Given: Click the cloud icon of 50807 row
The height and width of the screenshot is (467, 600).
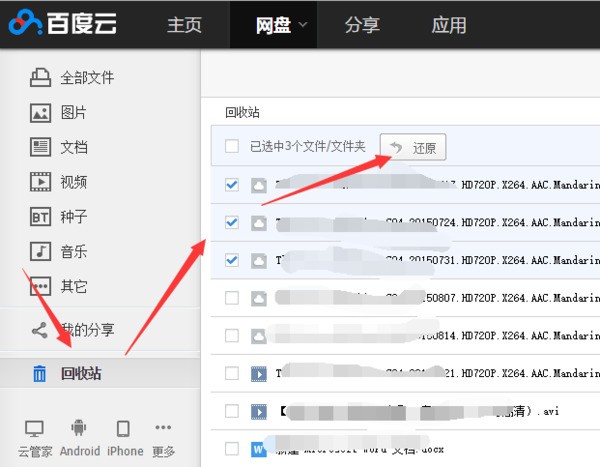Looking at the screenshot, I should 259,299.
